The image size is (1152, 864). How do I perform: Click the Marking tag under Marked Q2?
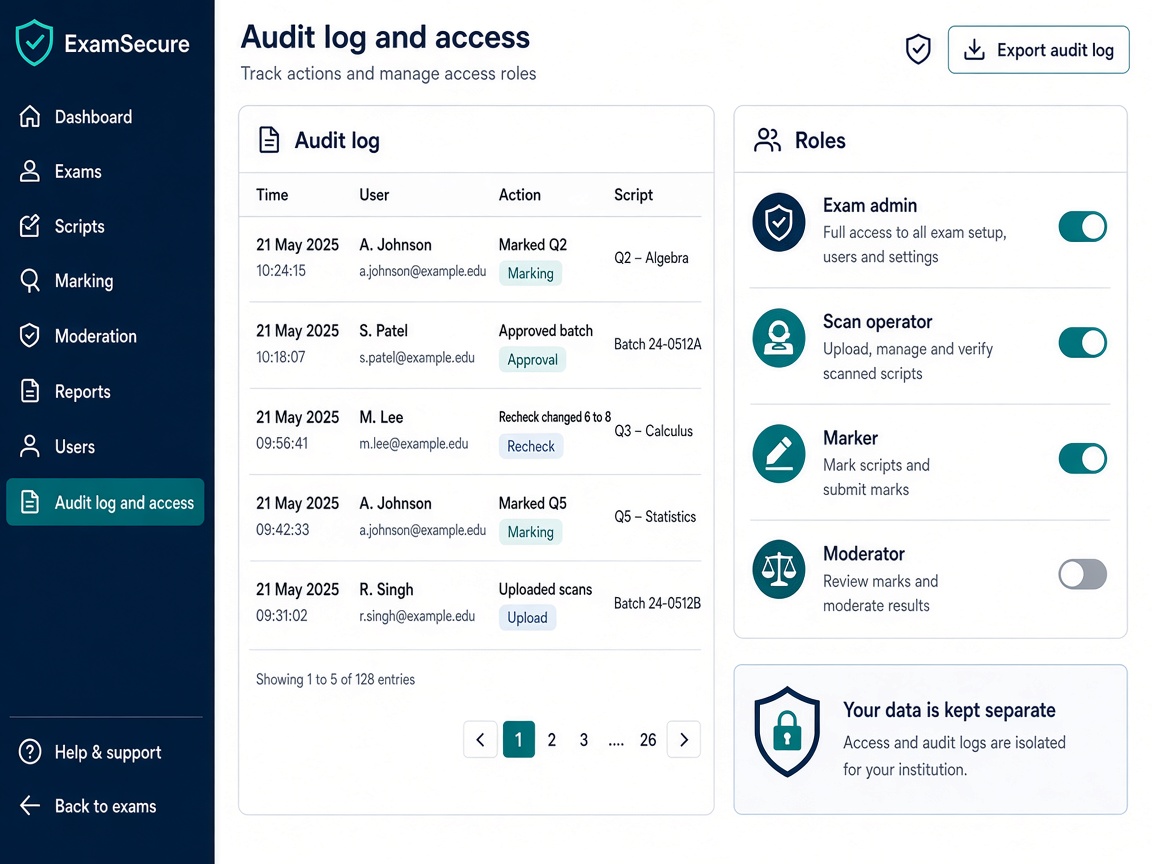coord(530,273)
